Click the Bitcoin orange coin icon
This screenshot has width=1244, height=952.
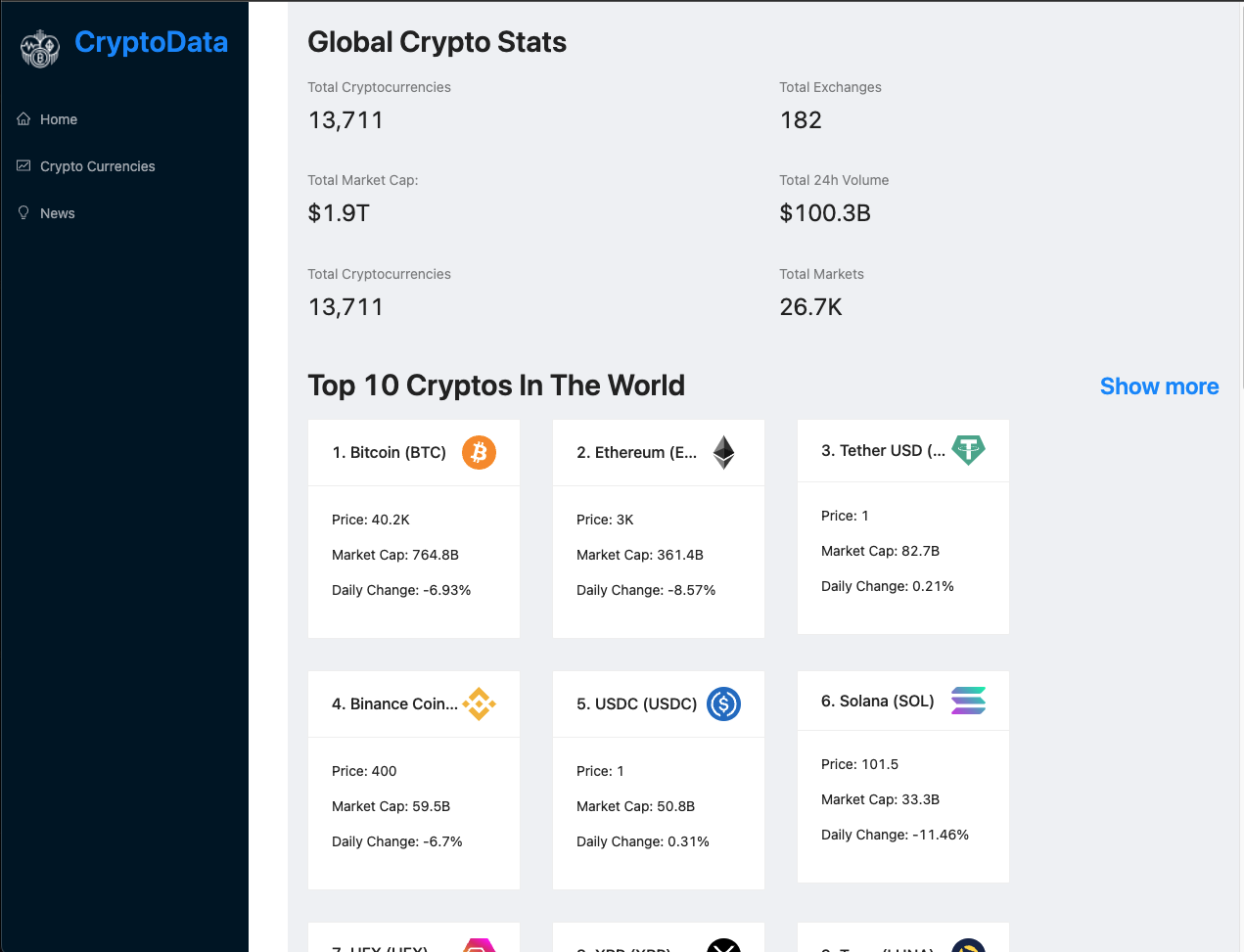coord(479,452)
